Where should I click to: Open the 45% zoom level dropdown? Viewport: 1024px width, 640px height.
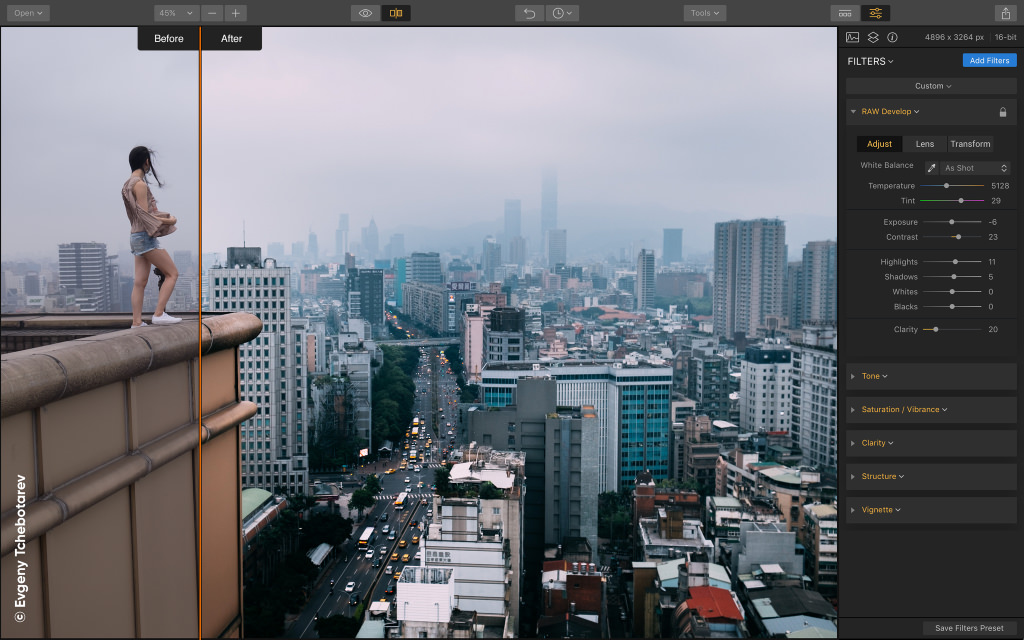click(x=176, y=13)
